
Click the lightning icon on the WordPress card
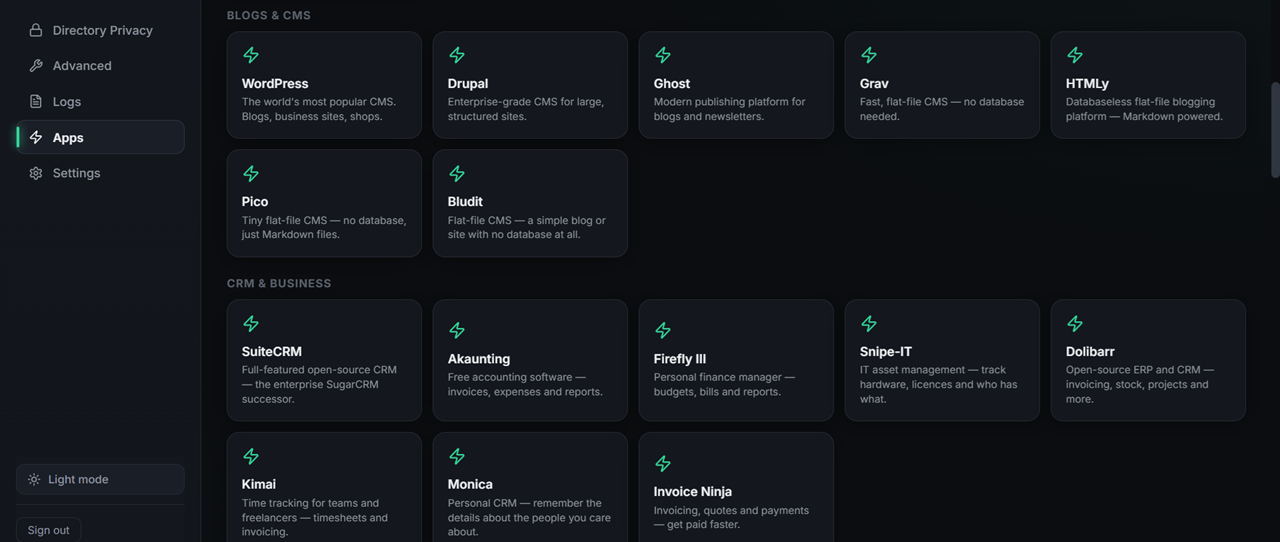(251, 55)
